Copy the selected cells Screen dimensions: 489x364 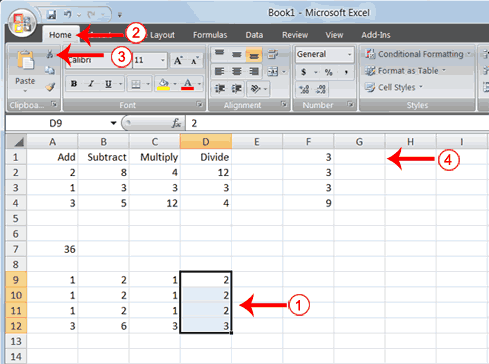50,70
